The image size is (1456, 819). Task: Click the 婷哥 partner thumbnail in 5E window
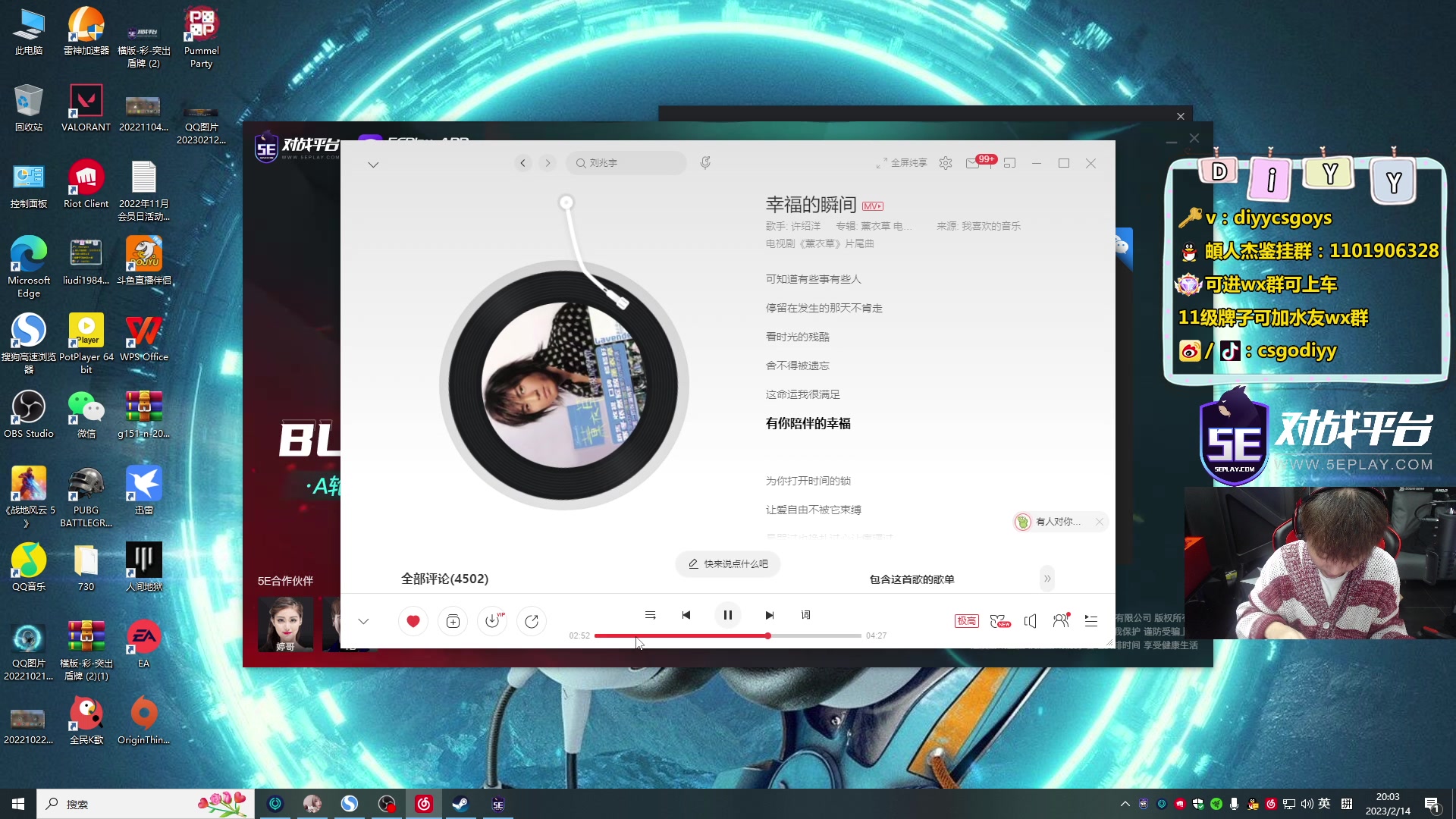click(285, 624)
